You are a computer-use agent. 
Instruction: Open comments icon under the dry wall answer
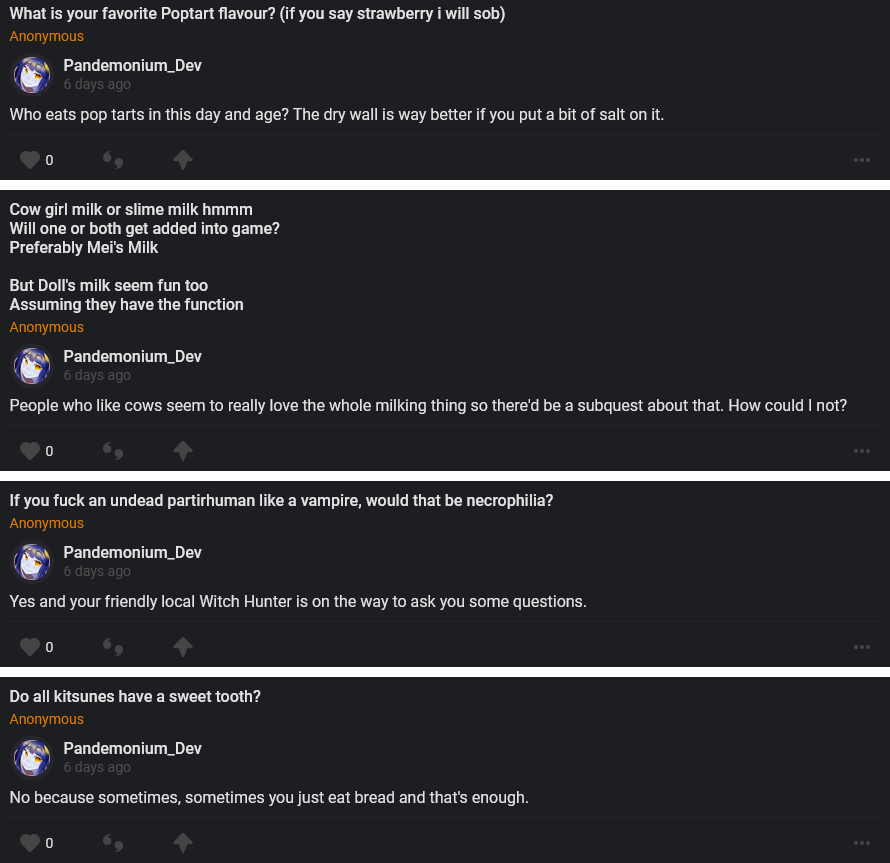113,160
